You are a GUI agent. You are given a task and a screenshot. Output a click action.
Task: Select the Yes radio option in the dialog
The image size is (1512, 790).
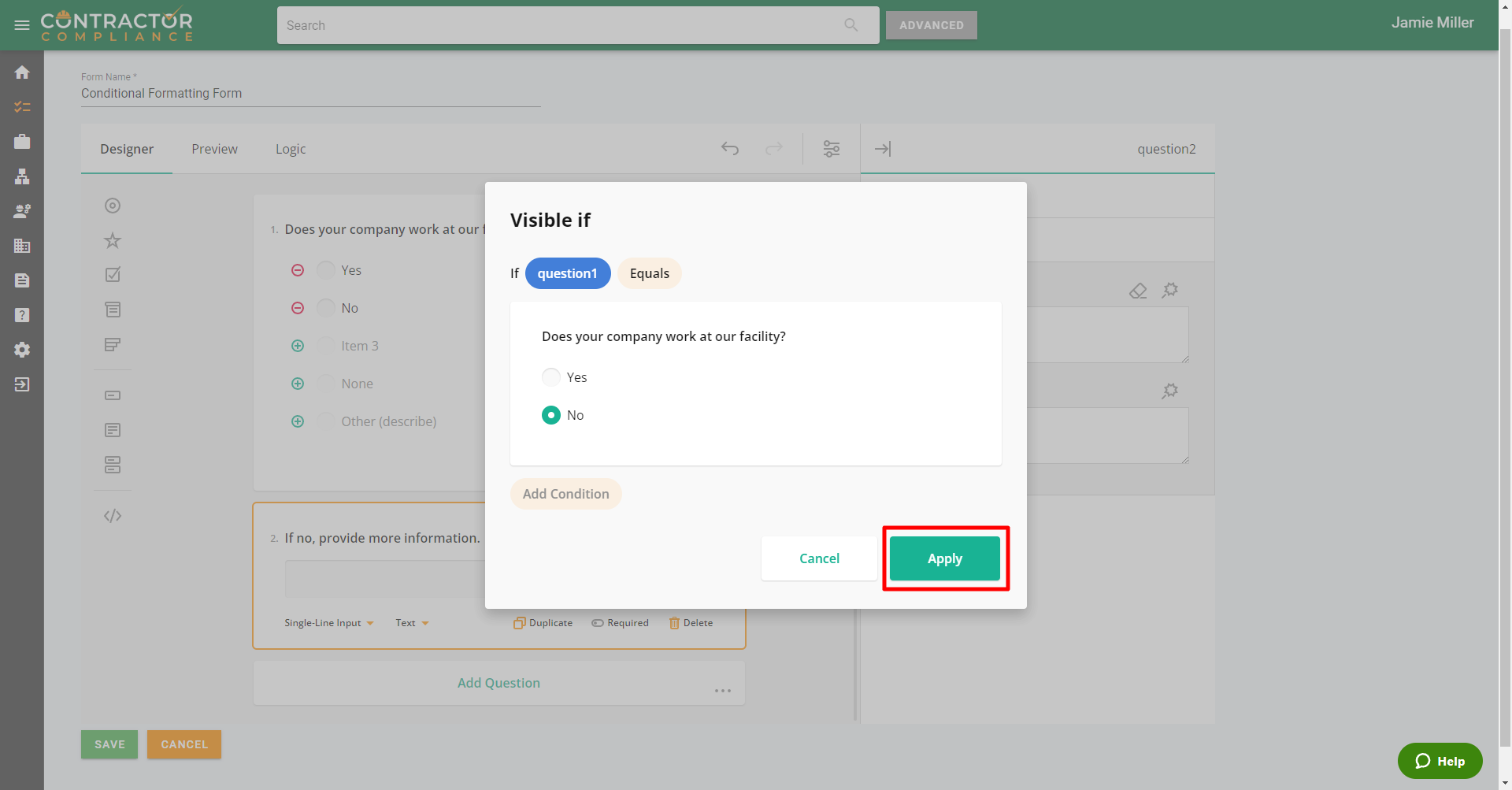551,377
